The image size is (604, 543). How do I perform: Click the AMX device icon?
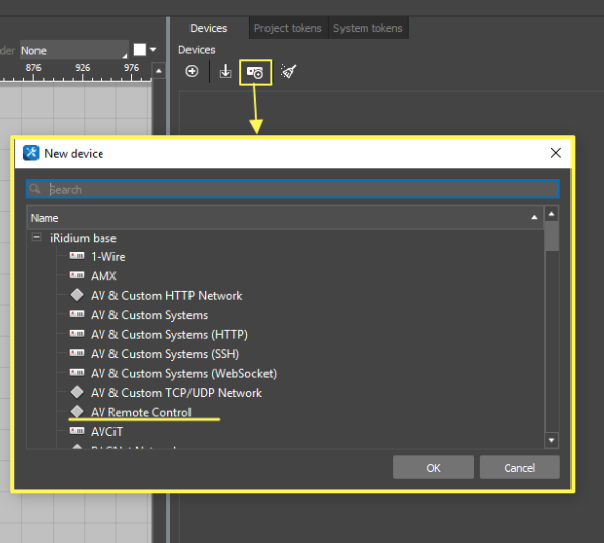click(x=76, y=276)
